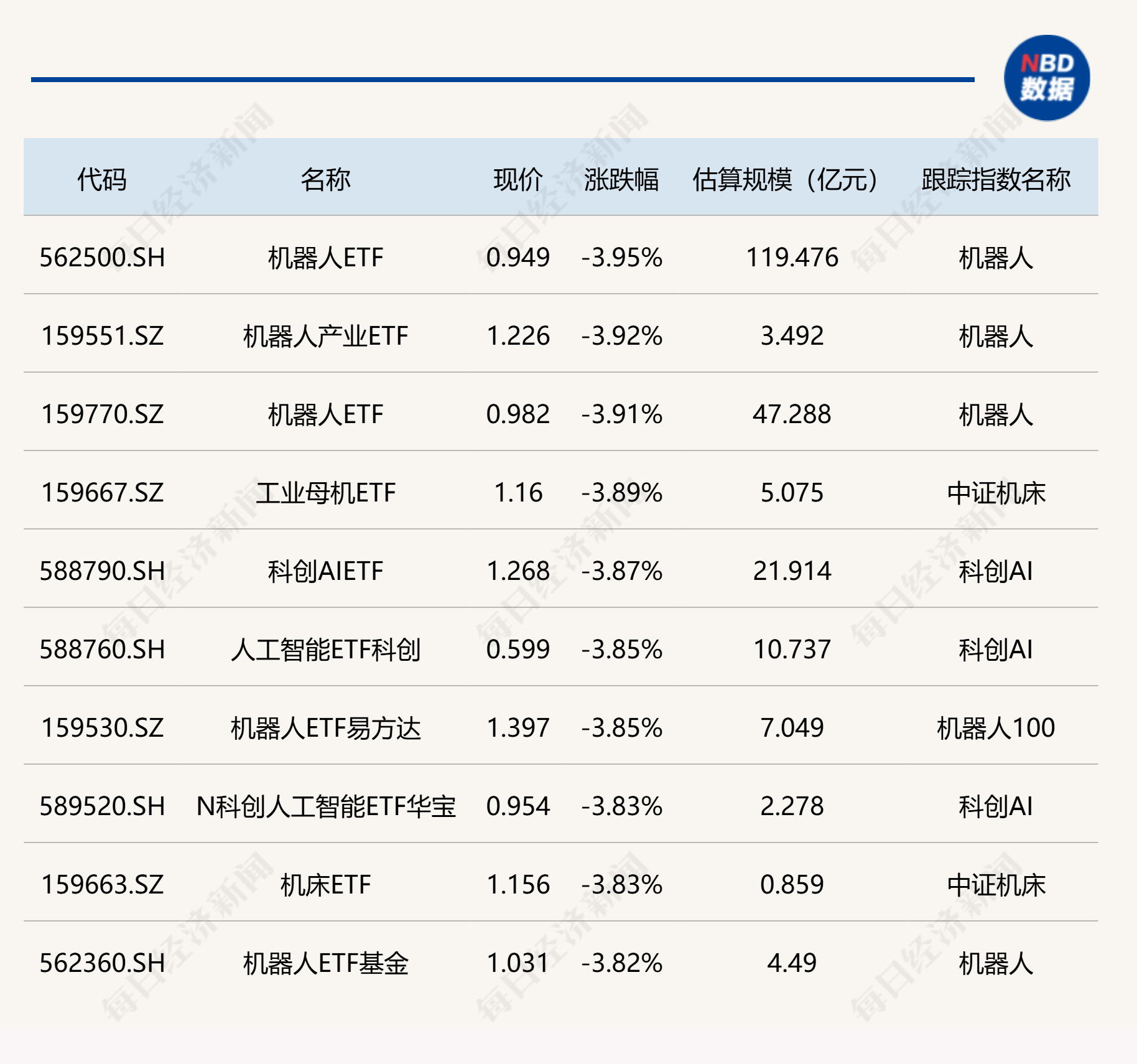Click 科创AI in the 588790.SH row

(996, 571)
